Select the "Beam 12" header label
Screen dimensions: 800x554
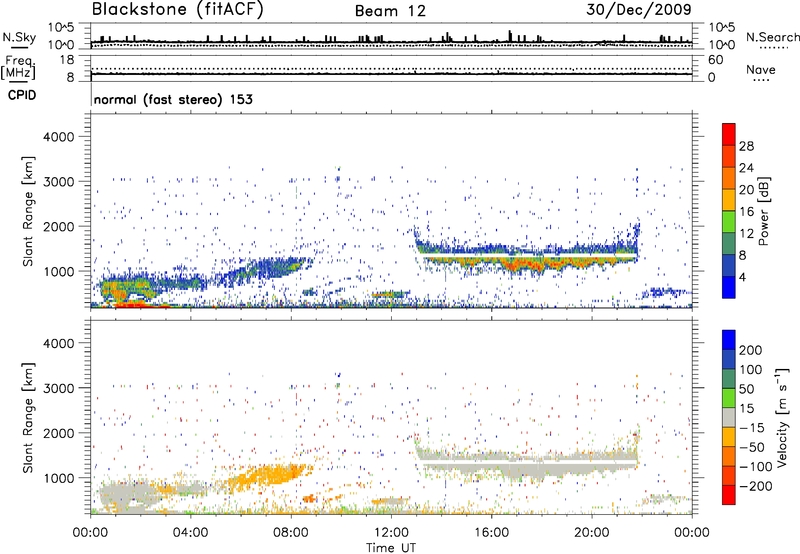(390, 11)
